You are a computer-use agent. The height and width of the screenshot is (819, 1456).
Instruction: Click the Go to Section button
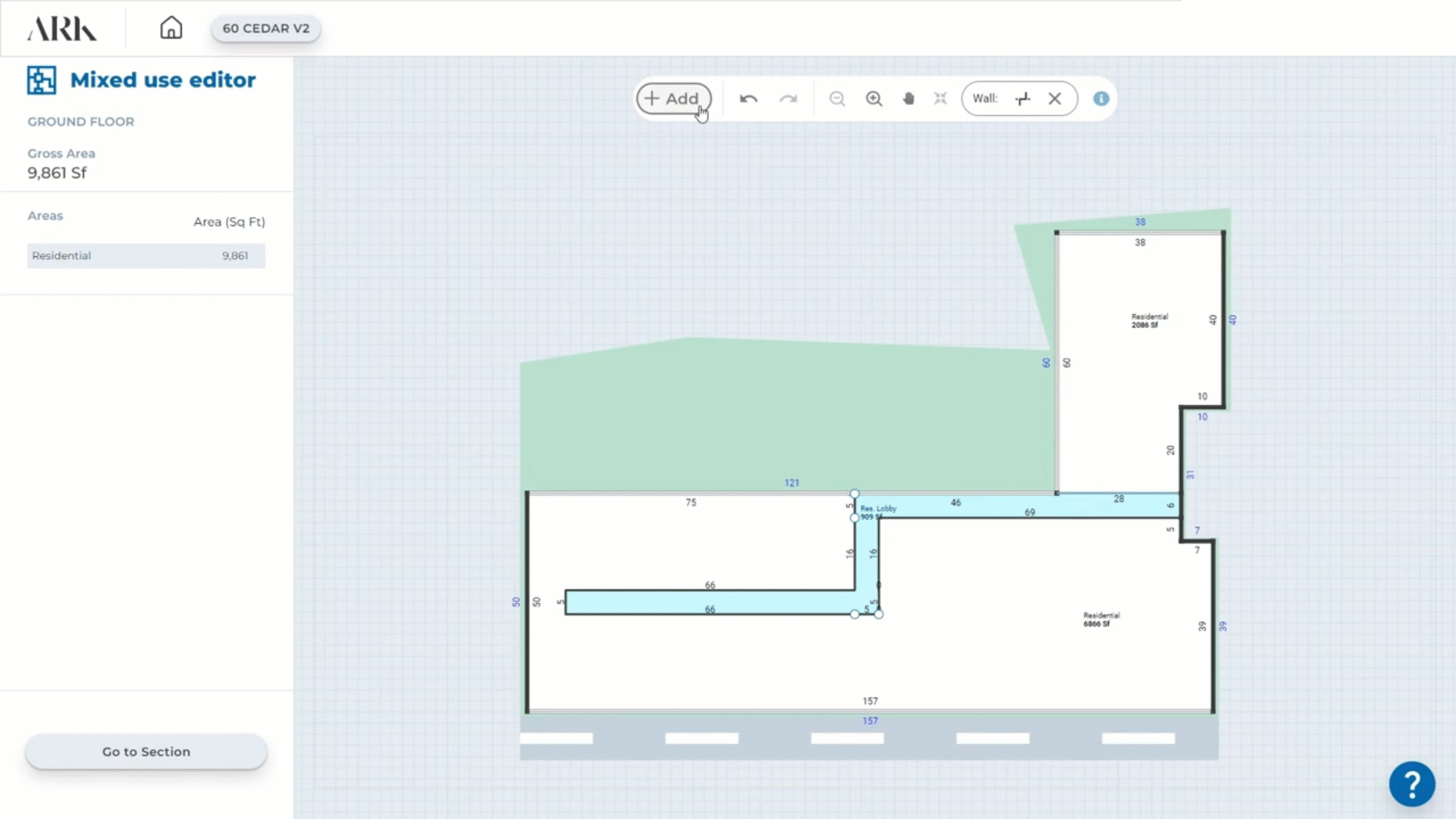(146, 752)
